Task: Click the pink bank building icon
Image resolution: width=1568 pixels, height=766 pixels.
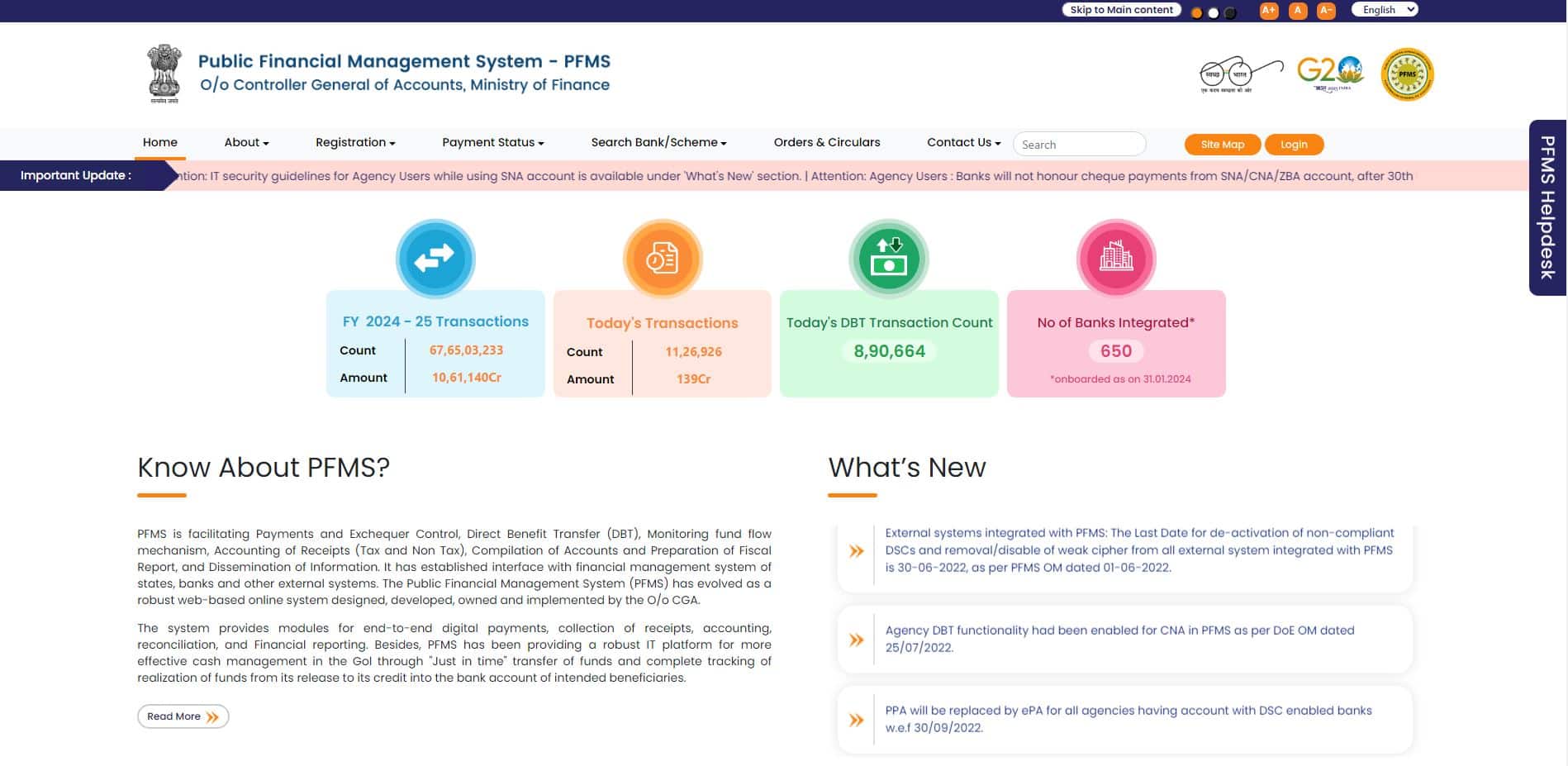Action: point(1116,259)
